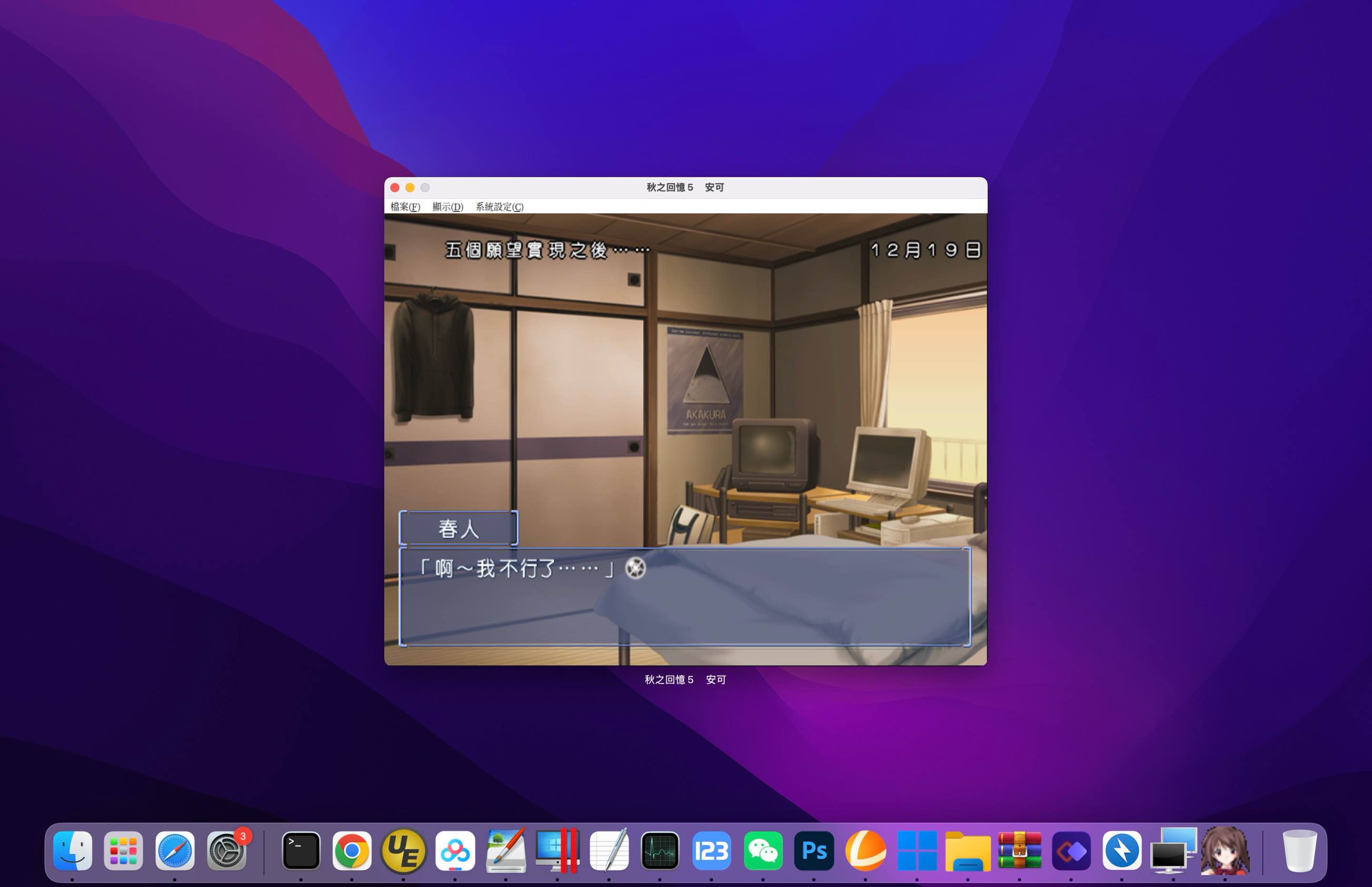Viewport: 1372px width, 887px height.
Task: Launch WeChat from the dock
Action: [x=763, y=850]
